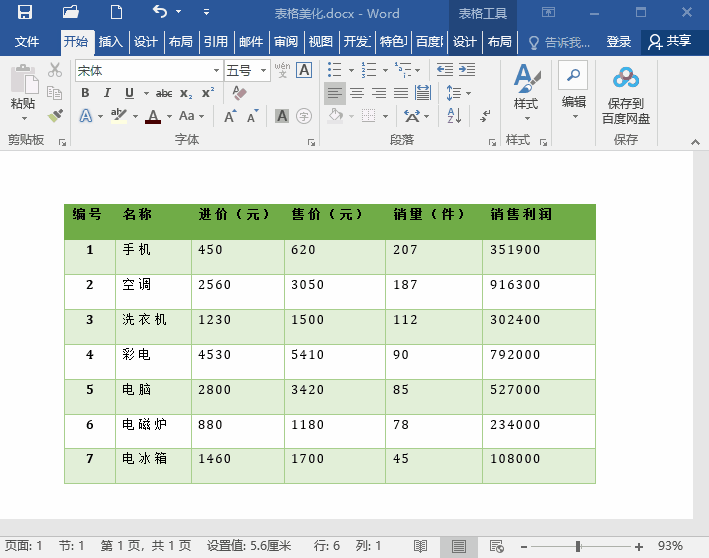Viewport: 709px width, 558px height.
Task: Sort table contents A to Z
Action: coord(454,116)
